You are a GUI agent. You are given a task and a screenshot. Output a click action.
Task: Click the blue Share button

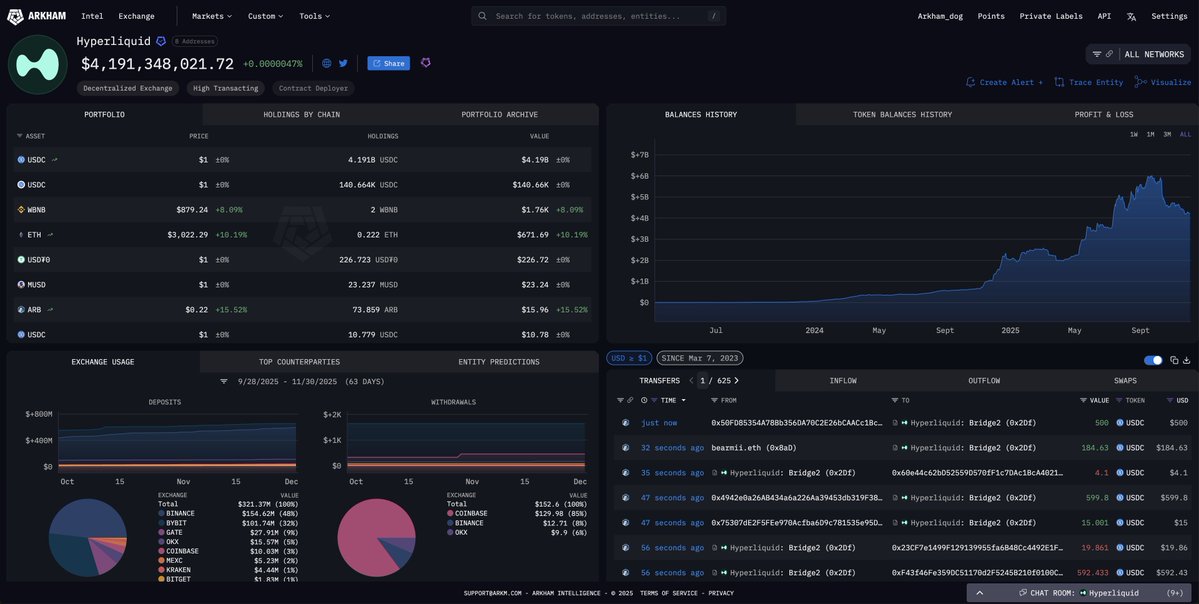pyautogui.click(x=388, y=63)
